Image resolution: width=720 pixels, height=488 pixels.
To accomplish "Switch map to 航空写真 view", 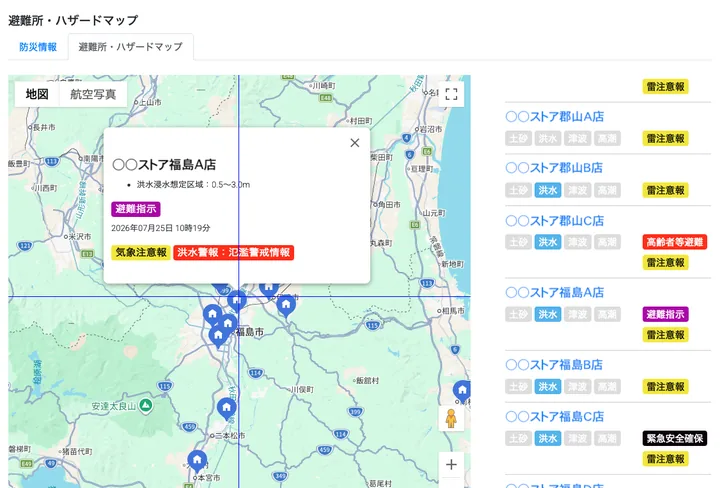I will pyautogui.click(x=93, y=94).
